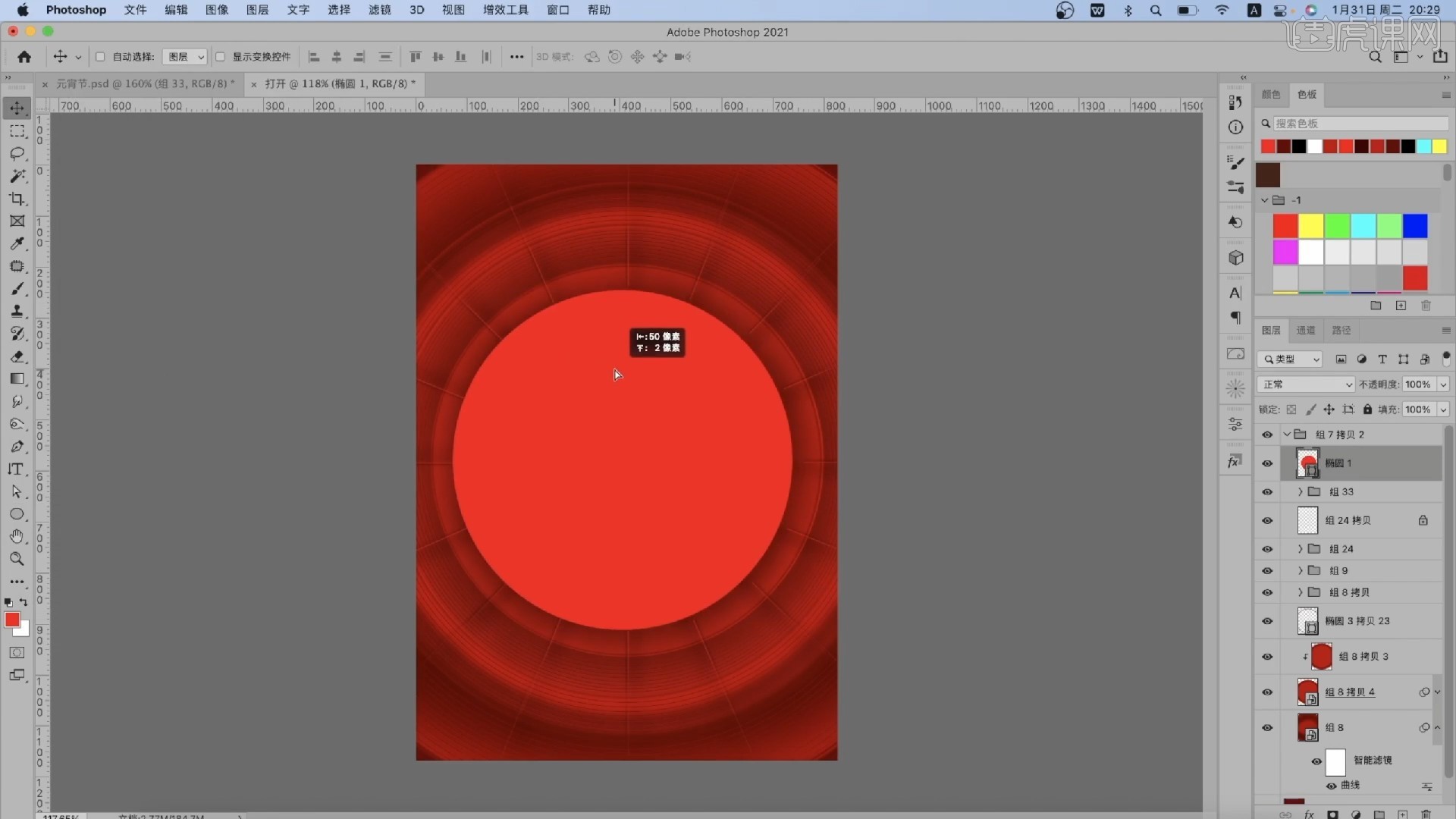Open the 图像 menu
This screenshot has height=819, width=1456.
click(217, 10)
